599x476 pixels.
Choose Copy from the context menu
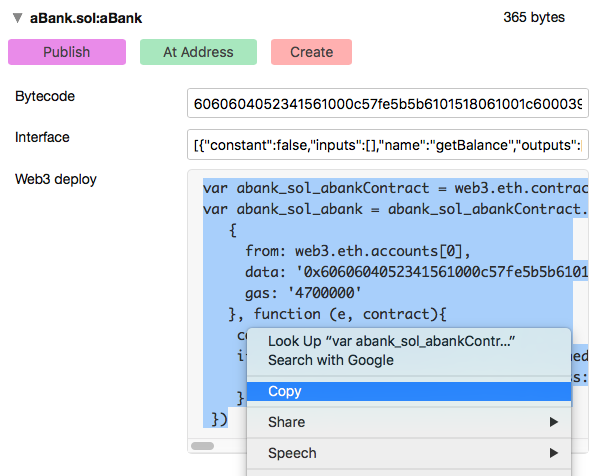coord(409,391)
